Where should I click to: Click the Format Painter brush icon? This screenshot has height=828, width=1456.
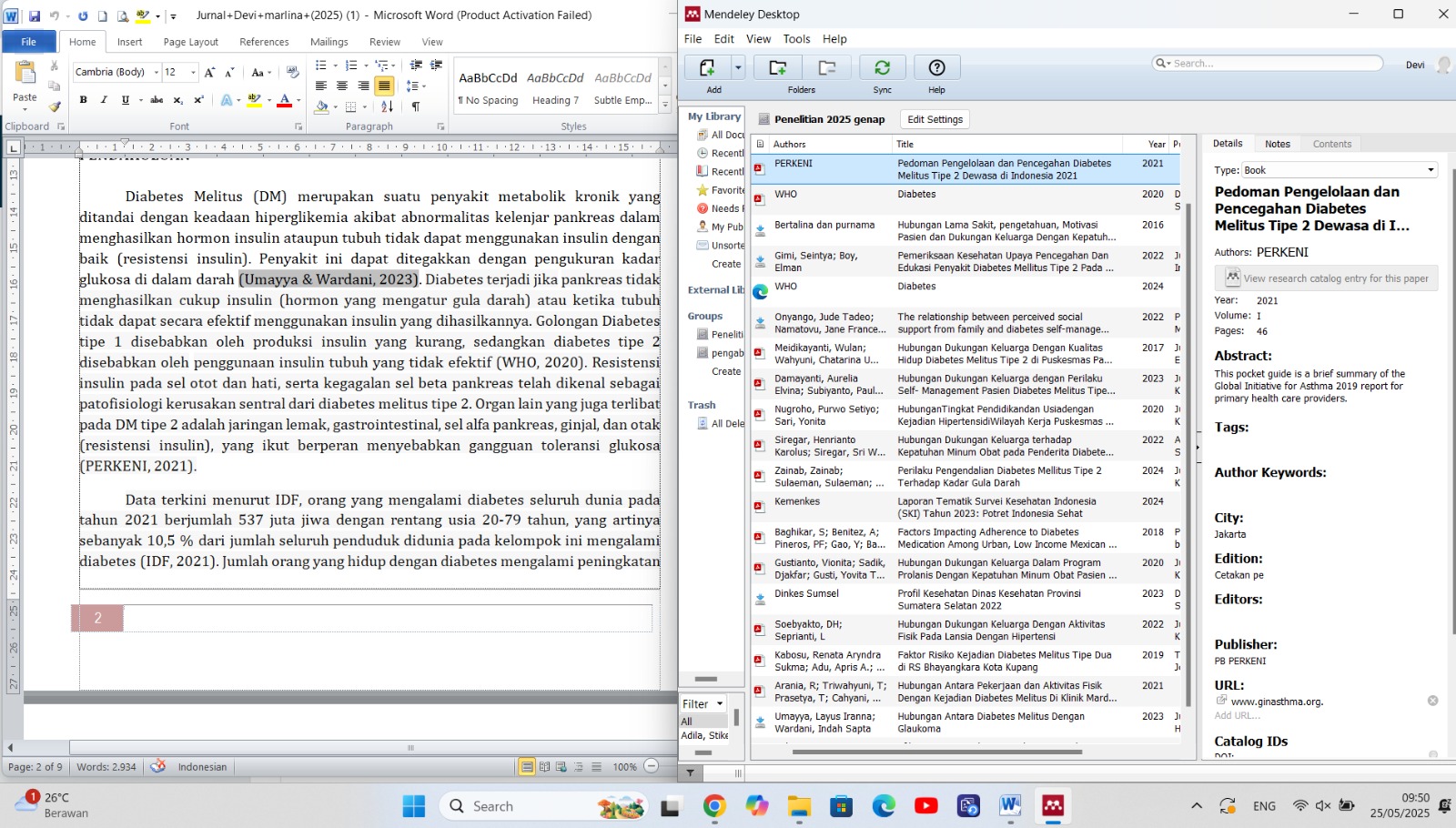tap(55, 106)
